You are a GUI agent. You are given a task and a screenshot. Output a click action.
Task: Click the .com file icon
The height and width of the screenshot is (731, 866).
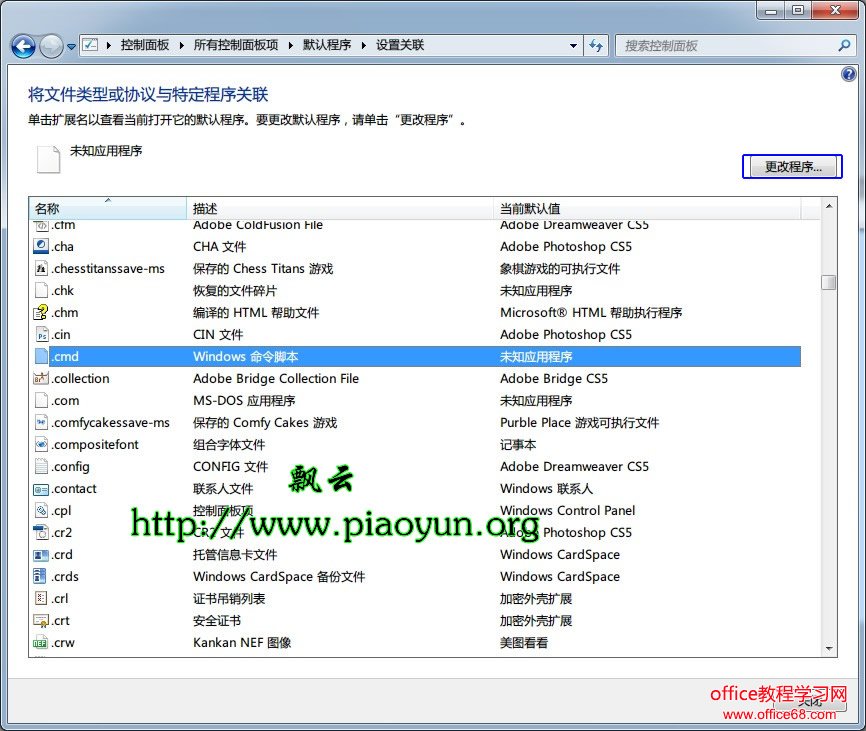coord(41,400)
